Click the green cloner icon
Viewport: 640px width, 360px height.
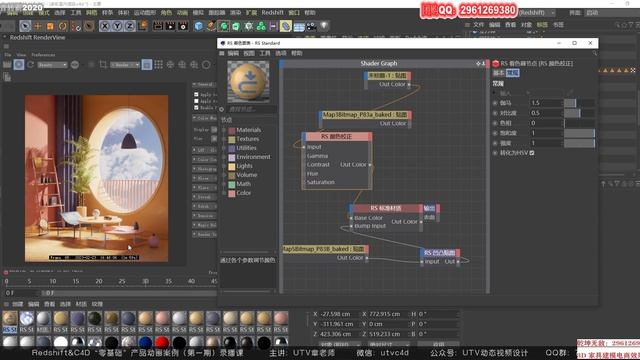[x=261, y=26]
